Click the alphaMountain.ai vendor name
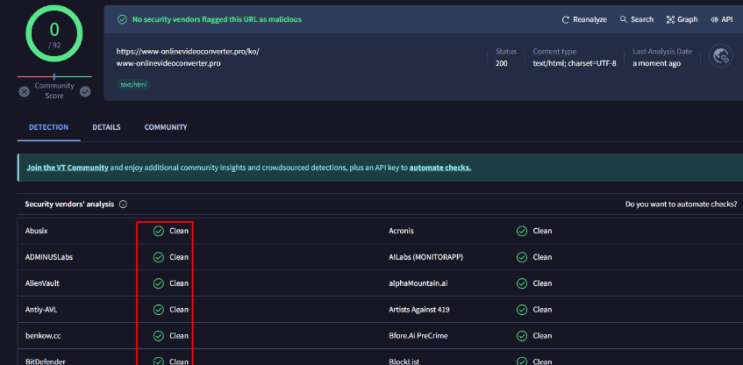 [x=418, y=283]
